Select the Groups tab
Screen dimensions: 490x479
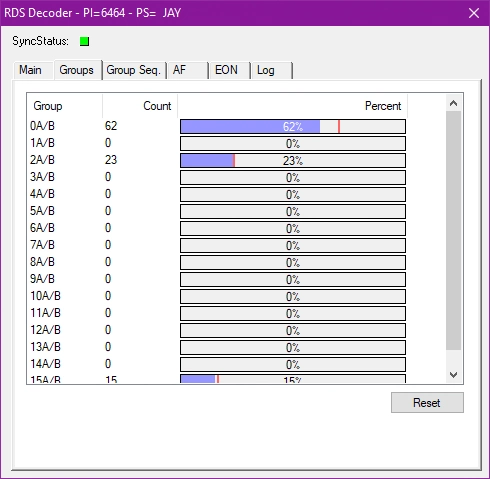coord(77,70)
